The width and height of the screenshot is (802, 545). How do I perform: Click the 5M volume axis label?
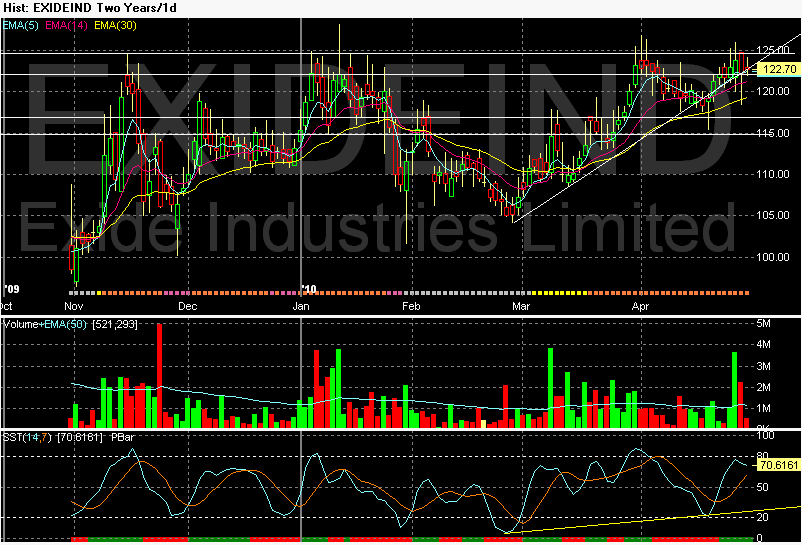763,324
